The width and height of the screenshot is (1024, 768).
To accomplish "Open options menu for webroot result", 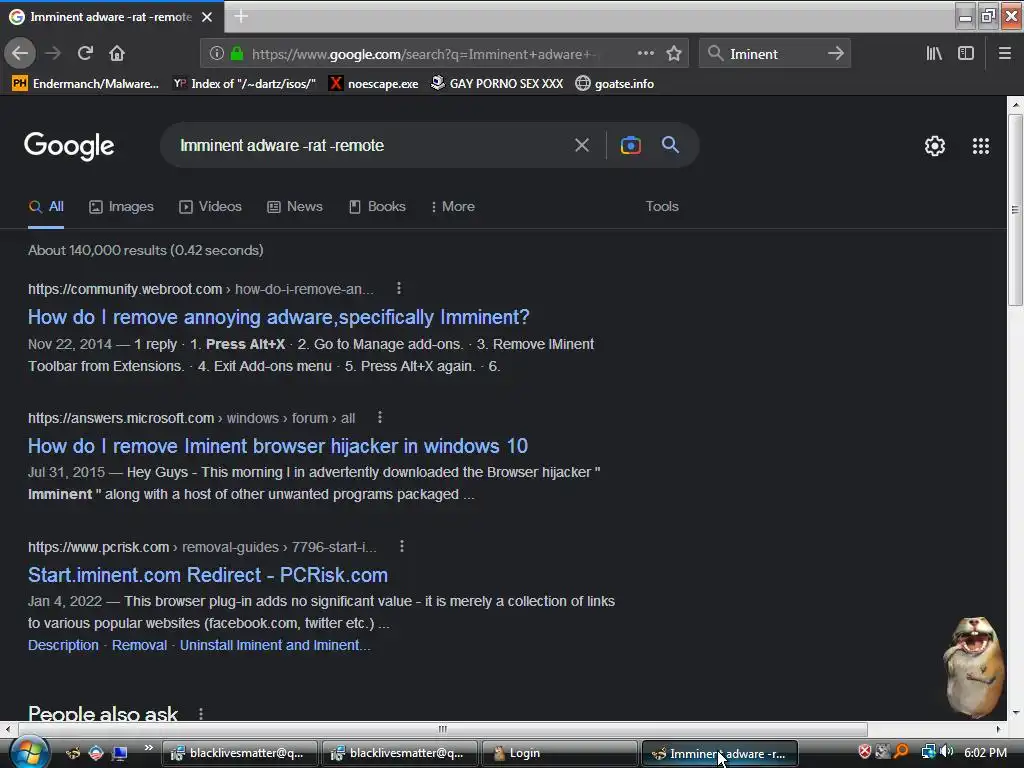I will point(399,288).
